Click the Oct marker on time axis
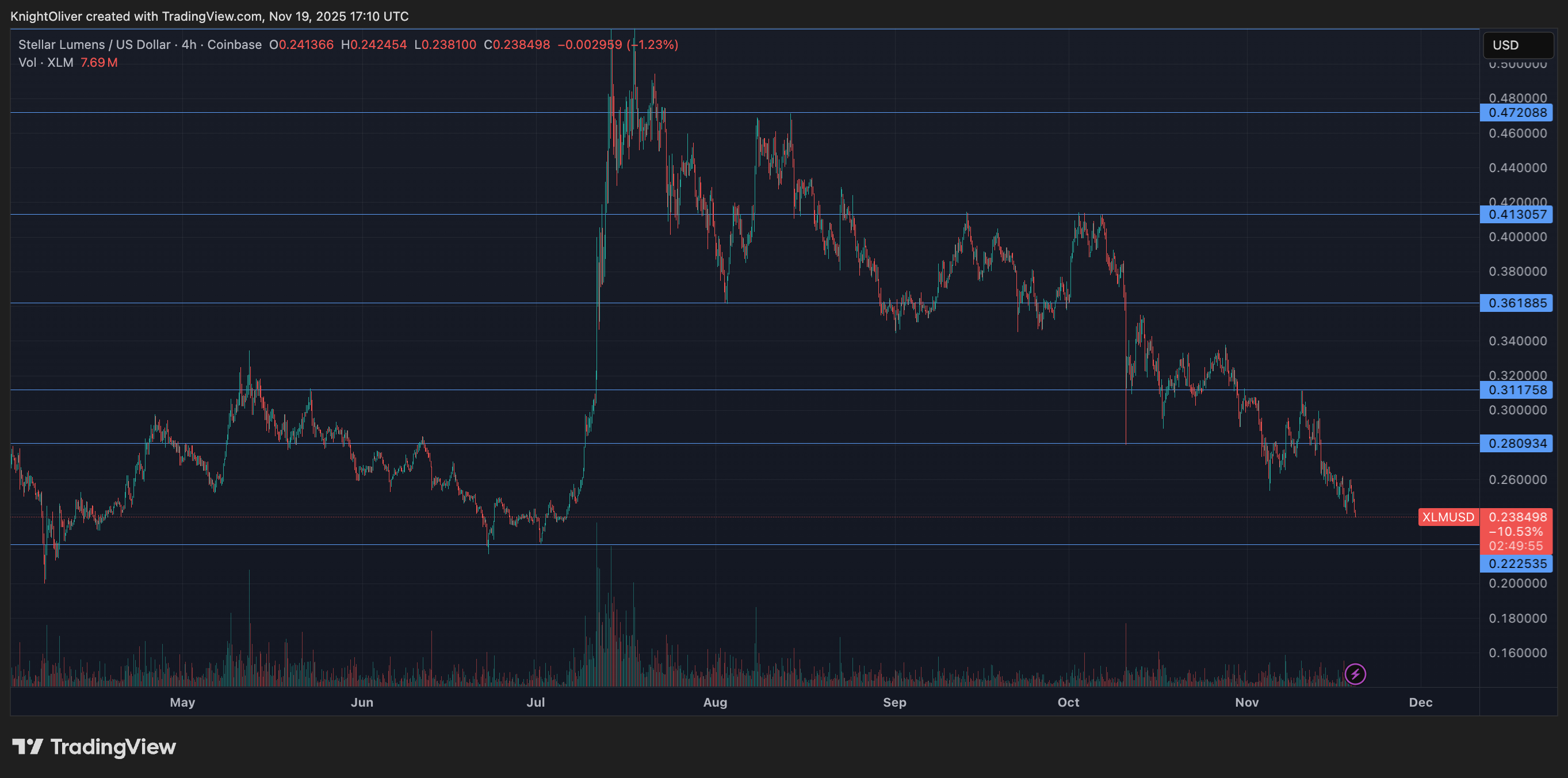Screen dimensions: 1568x778 coord(1068,702)
